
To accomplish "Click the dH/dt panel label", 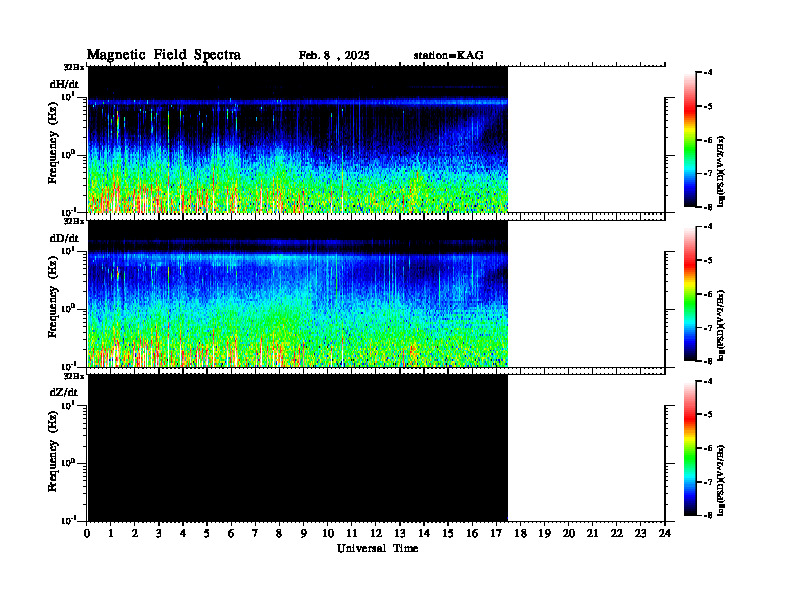I will tap(64, 84).
